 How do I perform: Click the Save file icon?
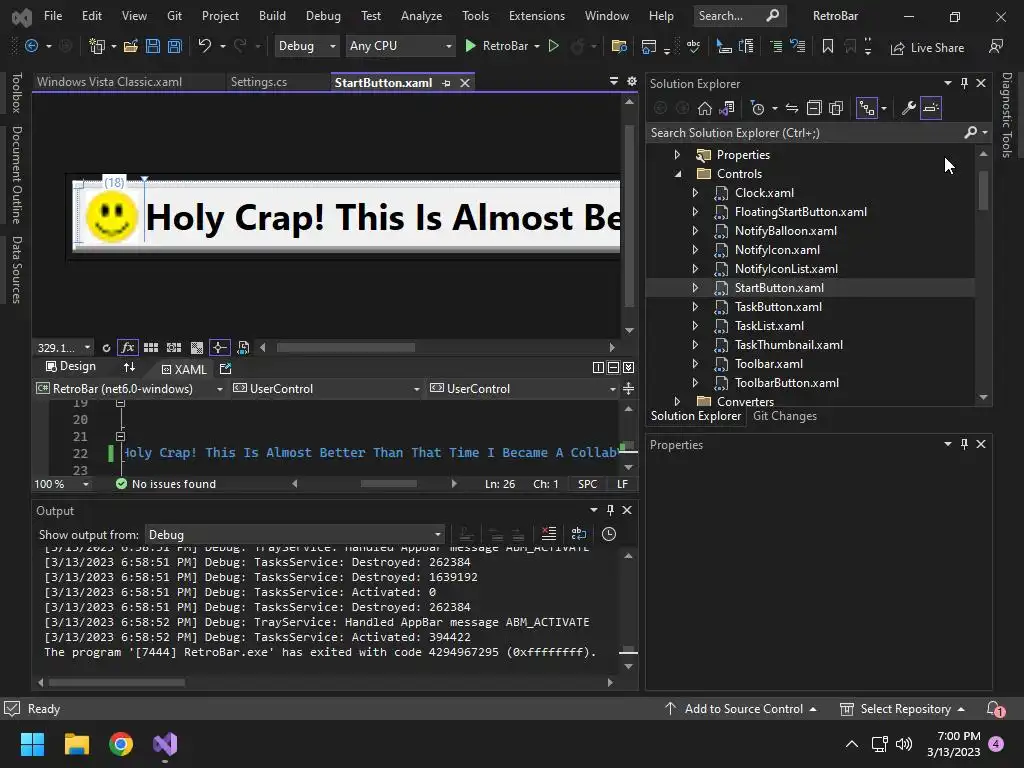pos(153,46)
